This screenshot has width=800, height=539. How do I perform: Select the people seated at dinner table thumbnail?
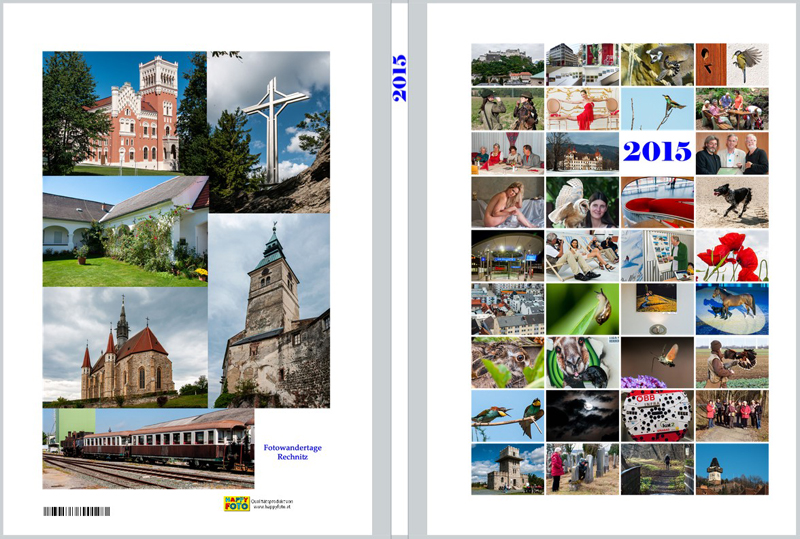tap(508, 153)
